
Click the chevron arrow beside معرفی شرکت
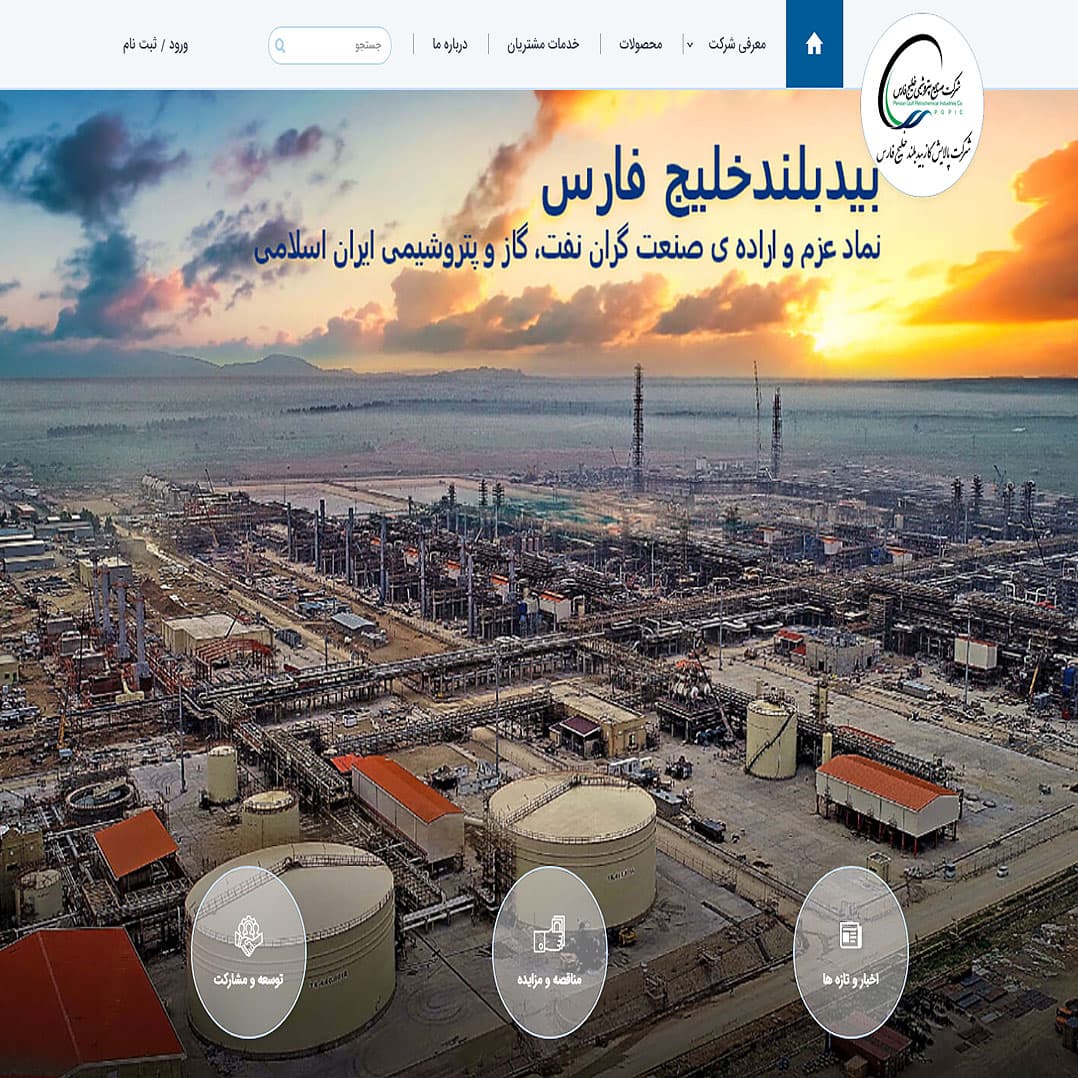point(690,44)
